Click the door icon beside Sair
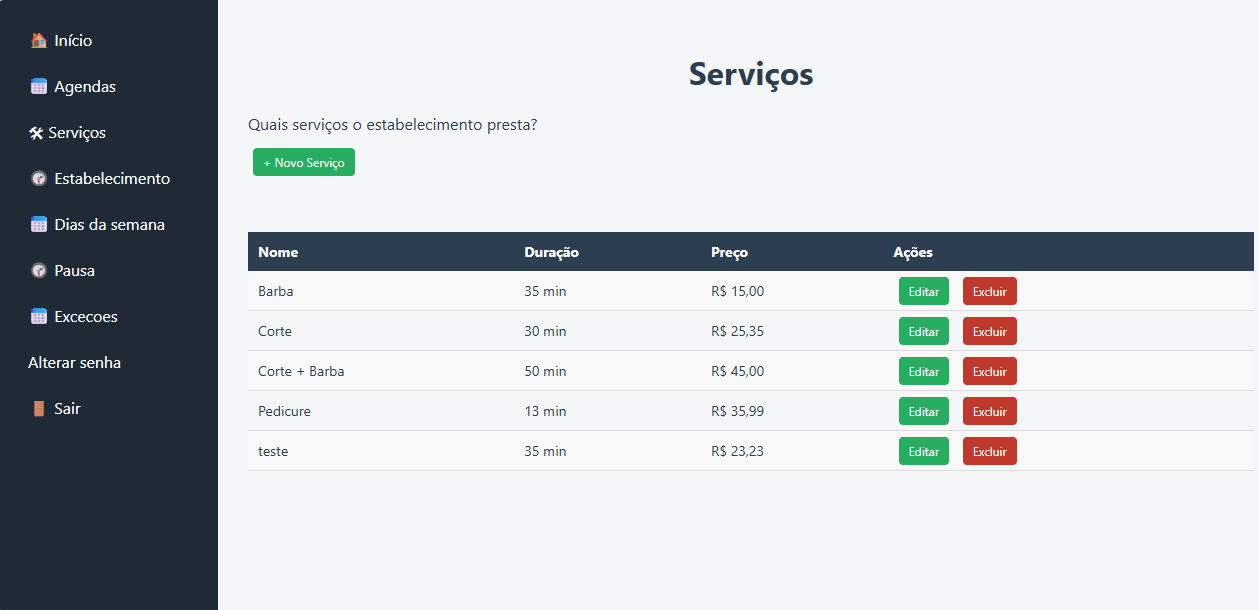 pos(39,409)
